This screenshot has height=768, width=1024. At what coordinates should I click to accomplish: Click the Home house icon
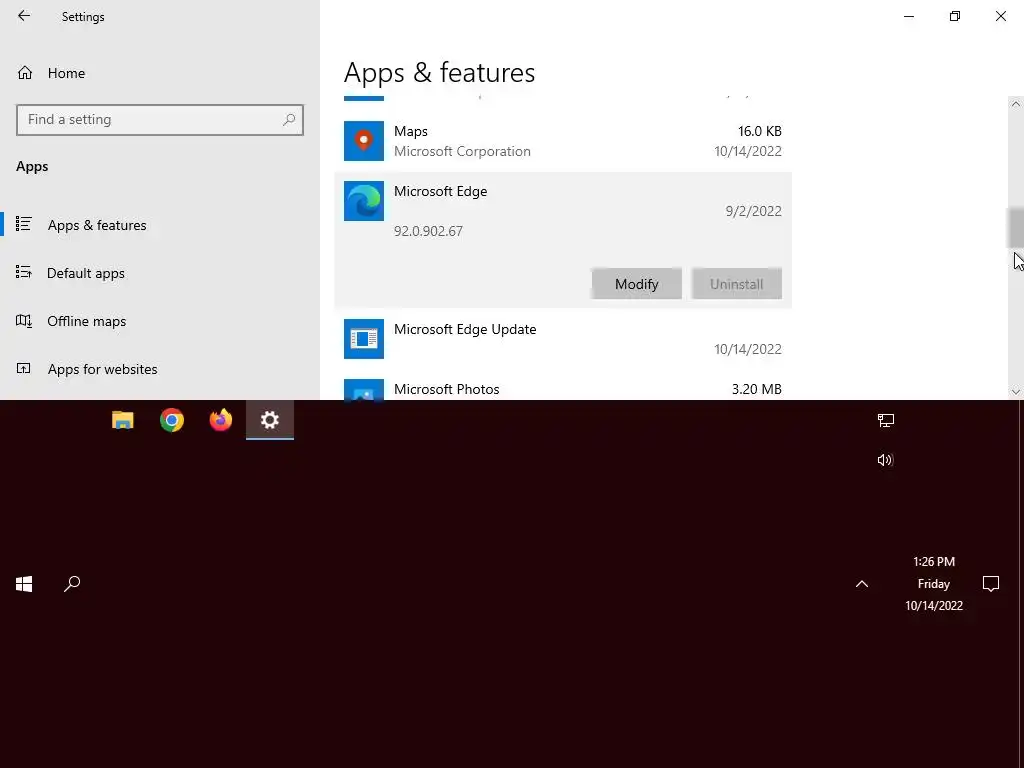pos(25,72)
